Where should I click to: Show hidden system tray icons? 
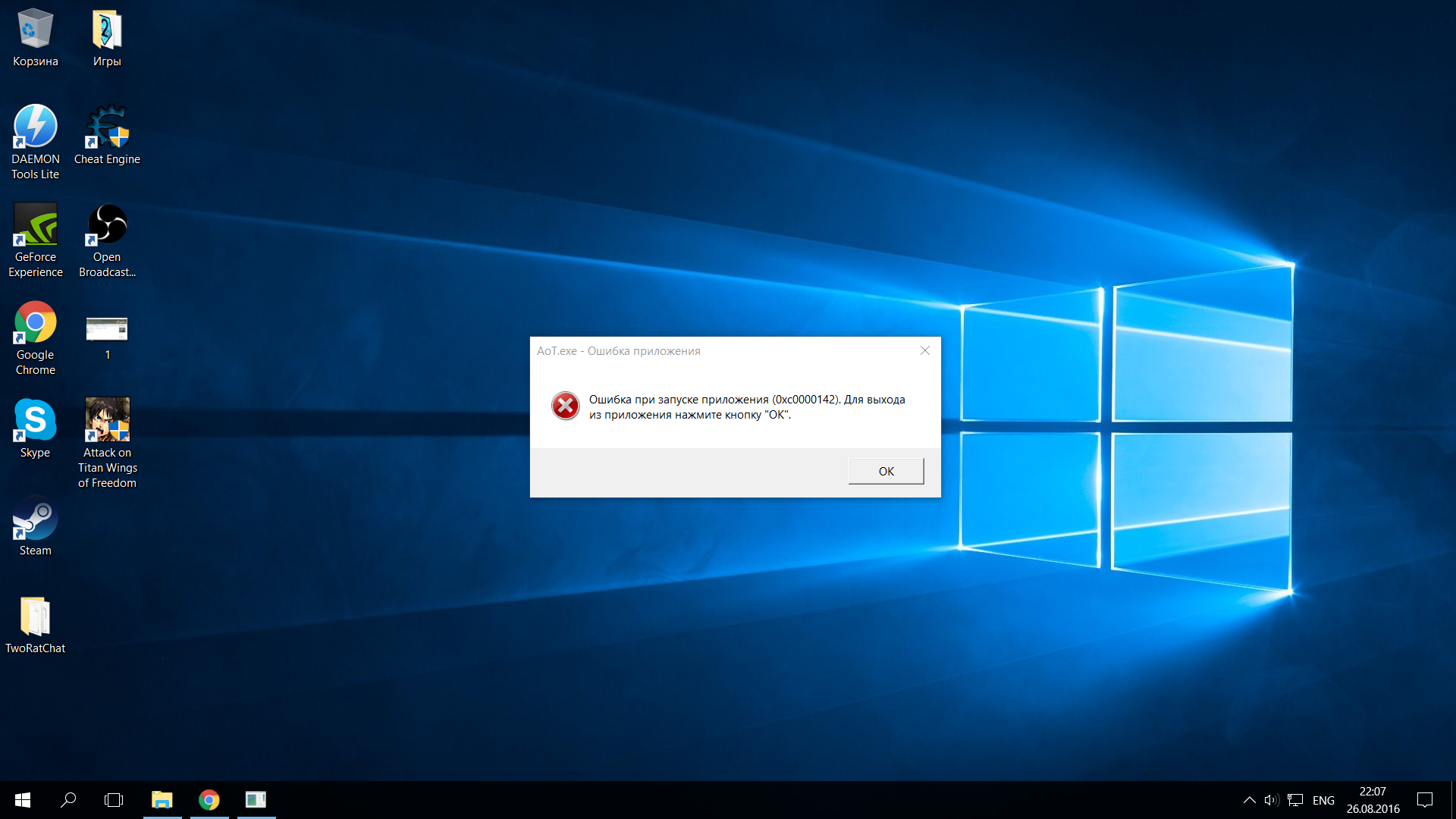click(x=1249, y=800)
